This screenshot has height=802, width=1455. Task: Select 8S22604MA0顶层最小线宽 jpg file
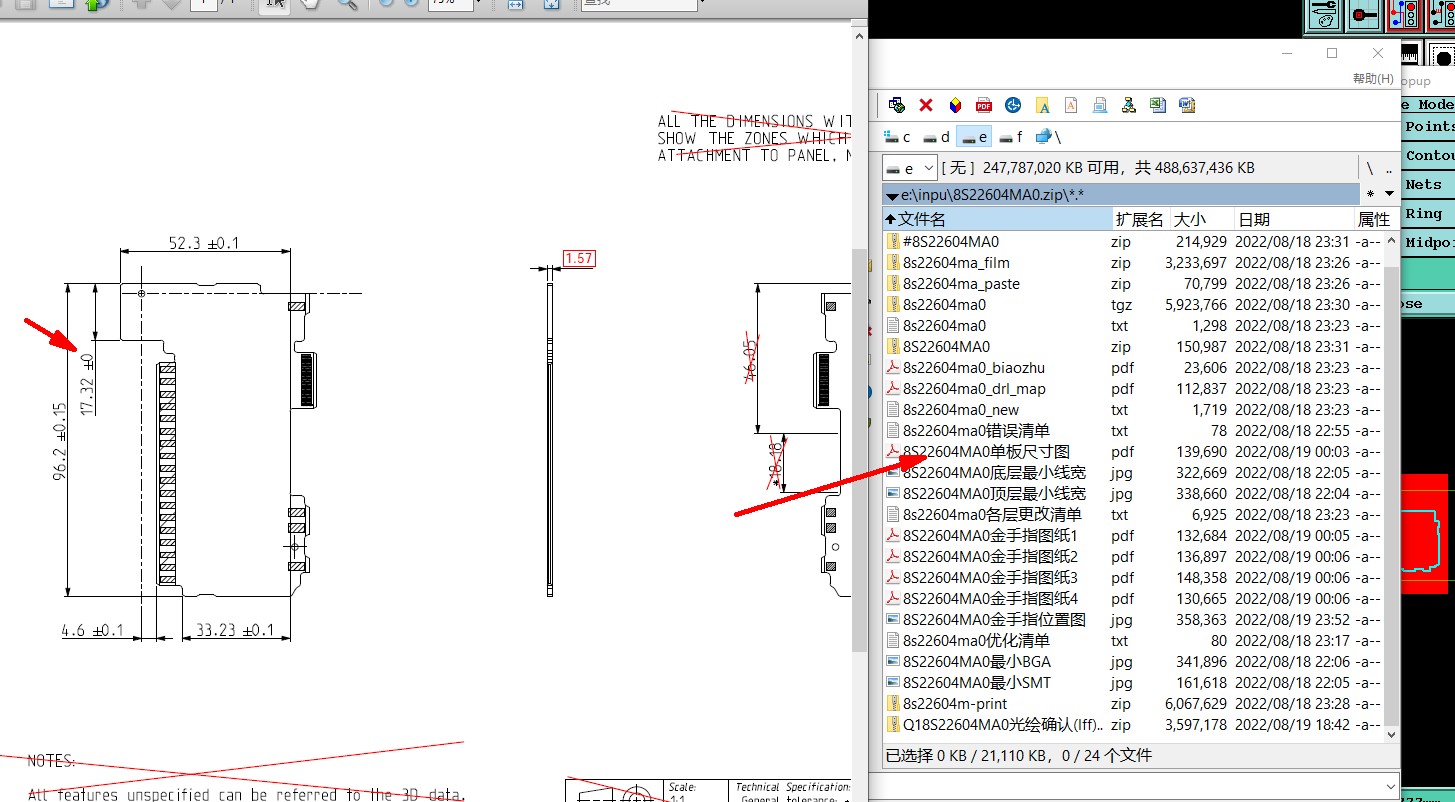1134,493
